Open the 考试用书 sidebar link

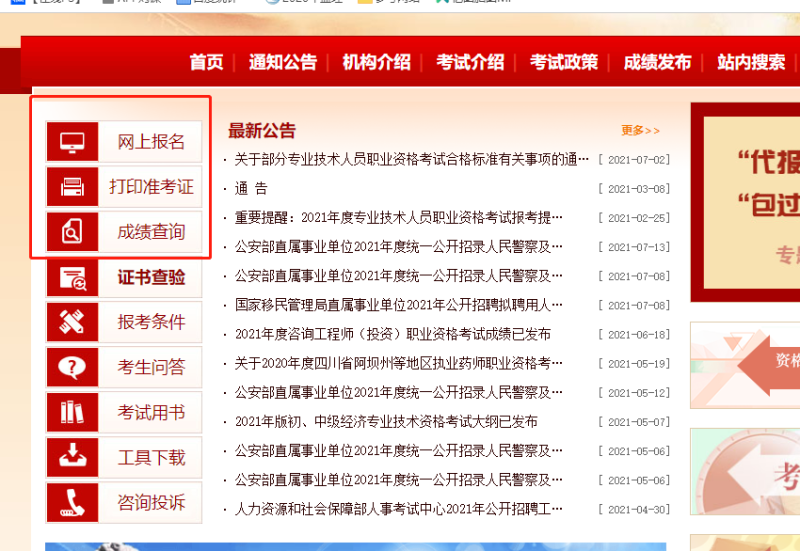124,412
